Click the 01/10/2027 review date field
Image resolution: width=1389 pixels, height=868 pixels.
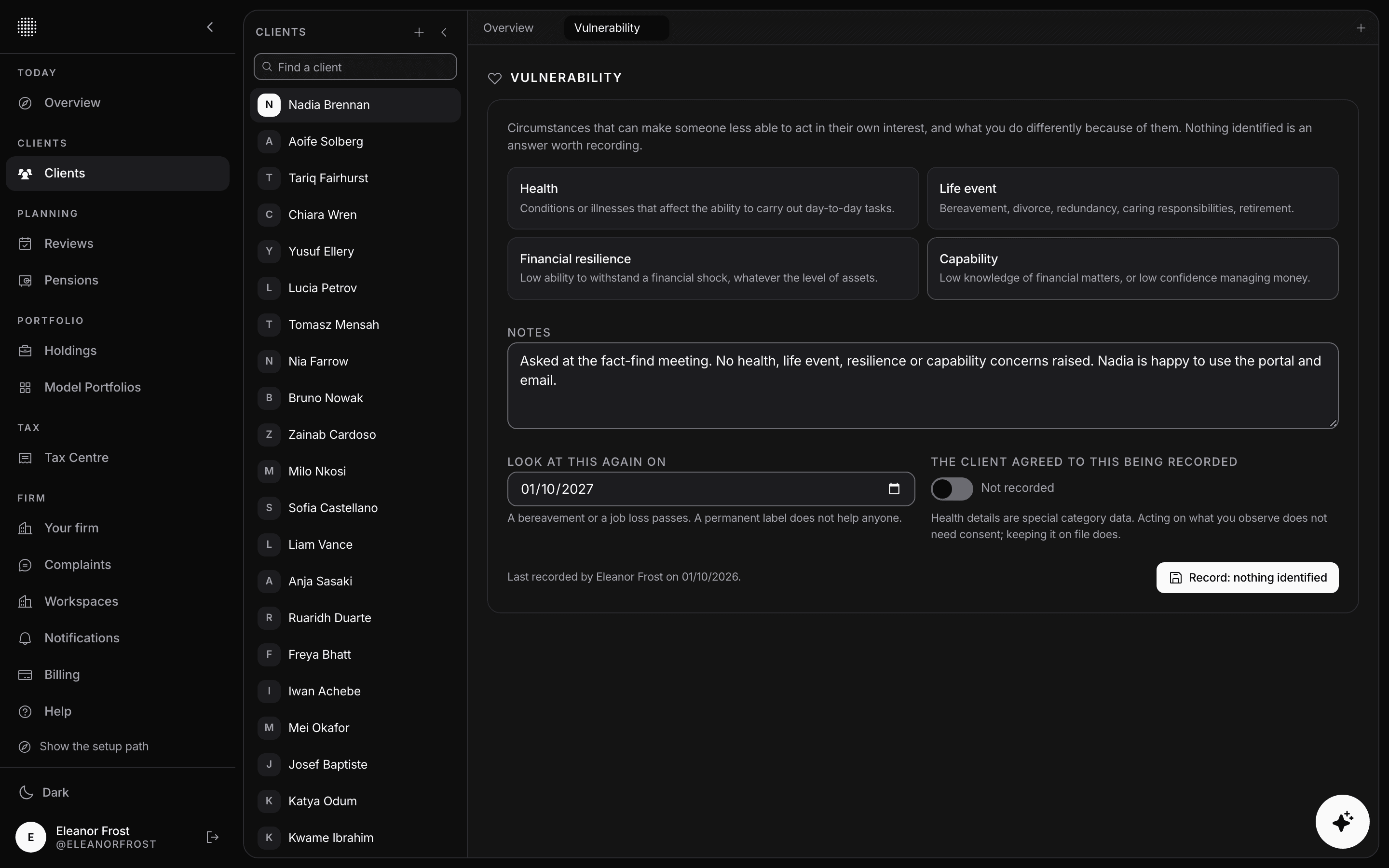710,489
